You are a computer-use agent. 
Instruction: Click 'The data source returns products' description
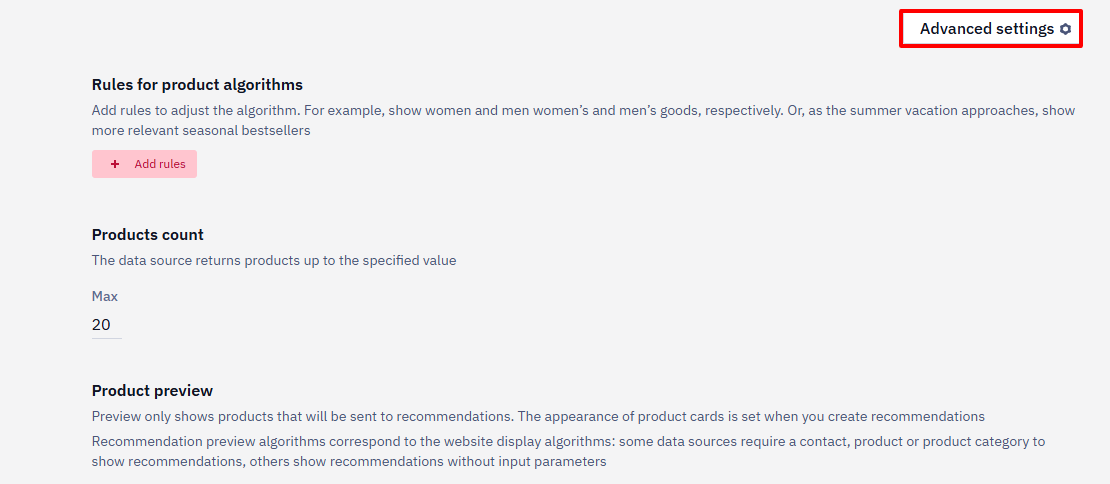[x=183, y=260]
